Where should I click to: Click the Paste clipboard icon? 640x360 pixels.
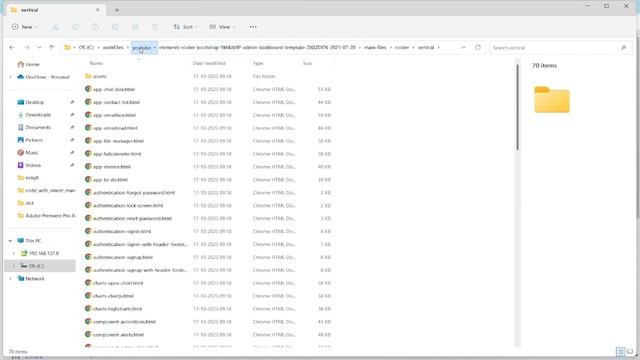95,27
